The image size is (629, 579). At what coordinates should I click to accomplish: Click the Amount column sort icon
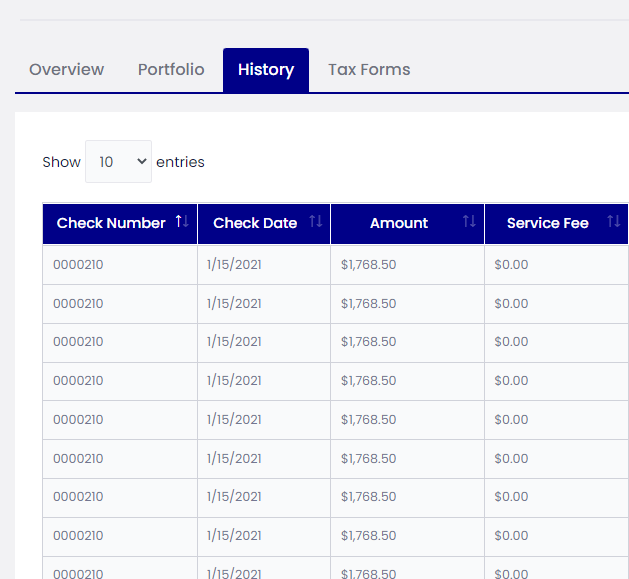(469, 222)
